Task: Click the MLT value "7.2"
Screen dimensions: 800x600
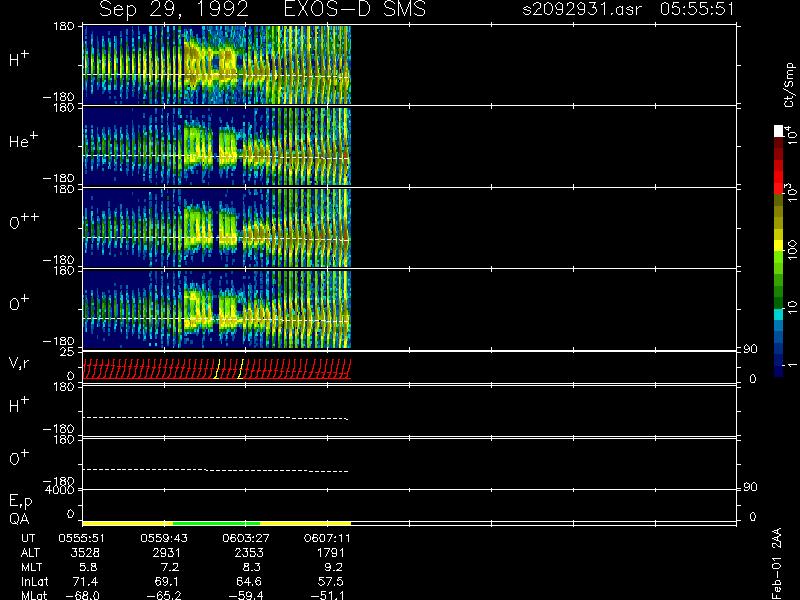Action: 170,567
